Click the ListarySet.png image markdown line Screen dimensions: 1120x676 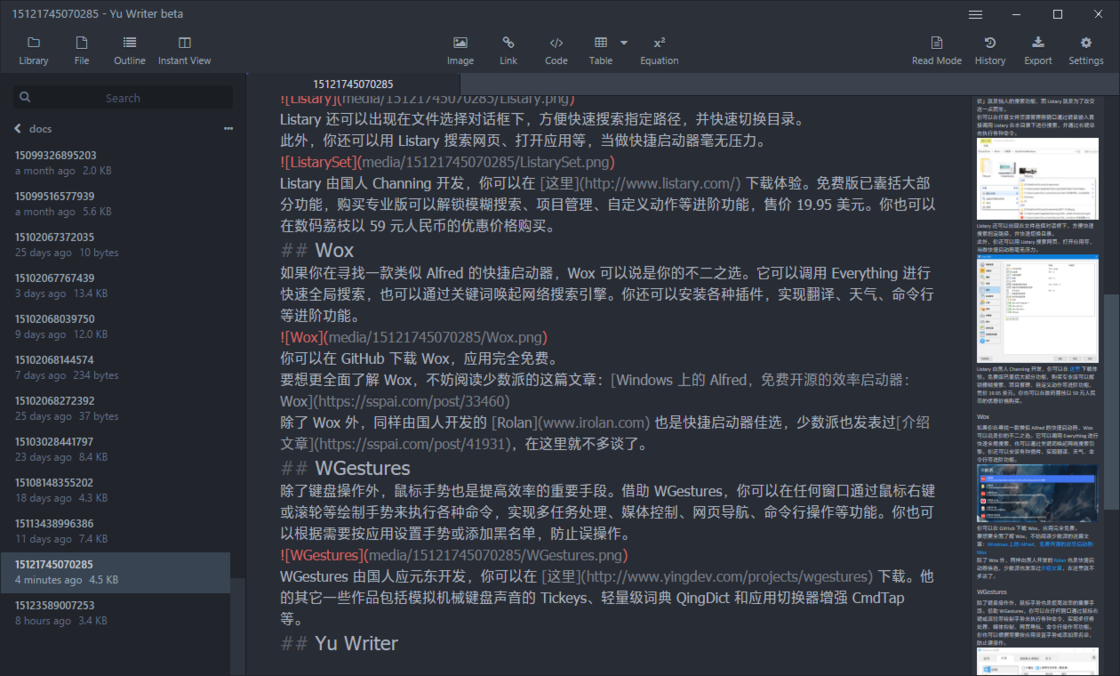(x=447, y=162)
